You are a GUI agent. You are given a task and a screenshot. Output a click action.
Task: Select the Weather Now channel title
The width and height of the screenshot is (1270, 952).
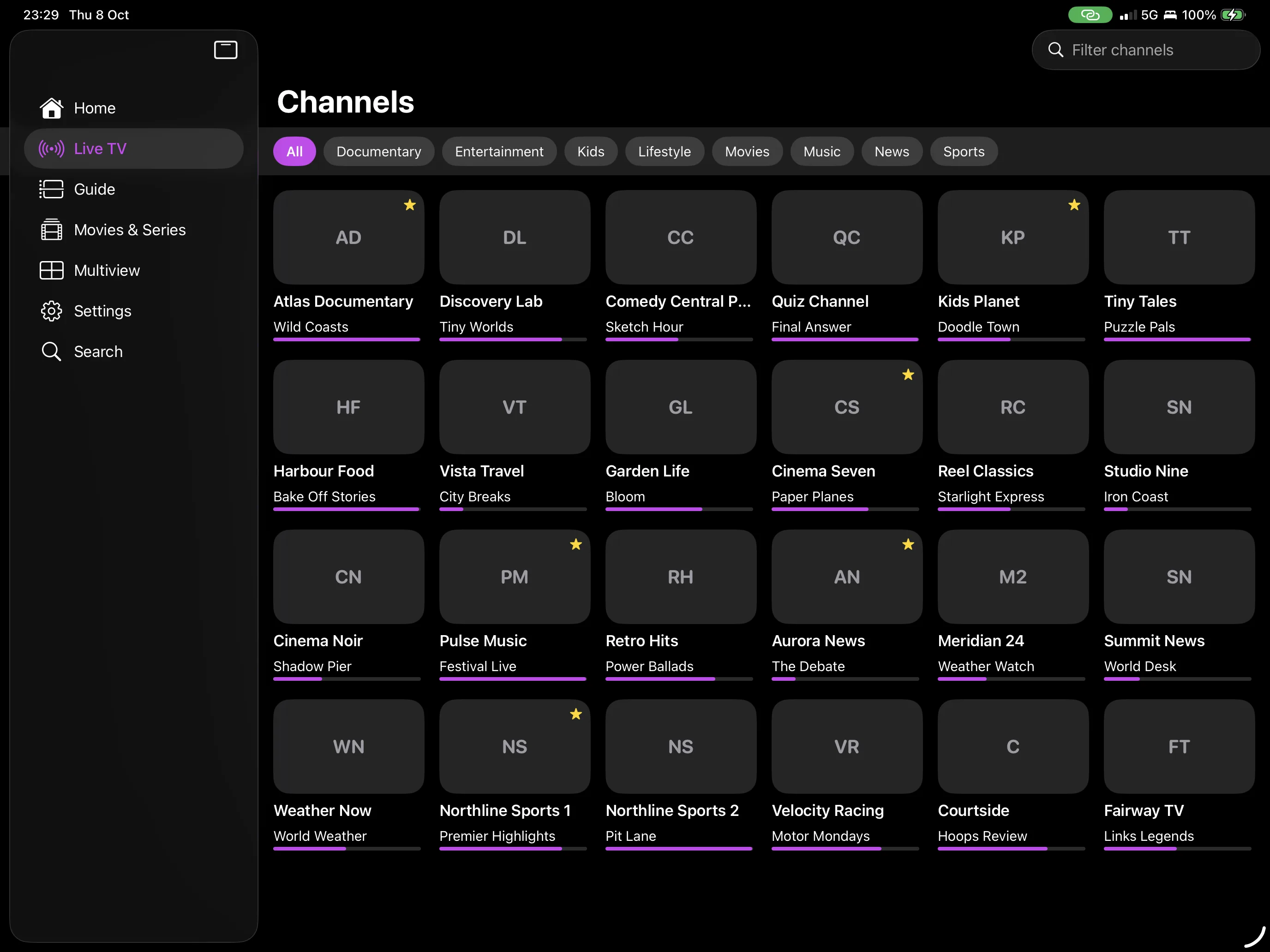[x=322, y=810]
